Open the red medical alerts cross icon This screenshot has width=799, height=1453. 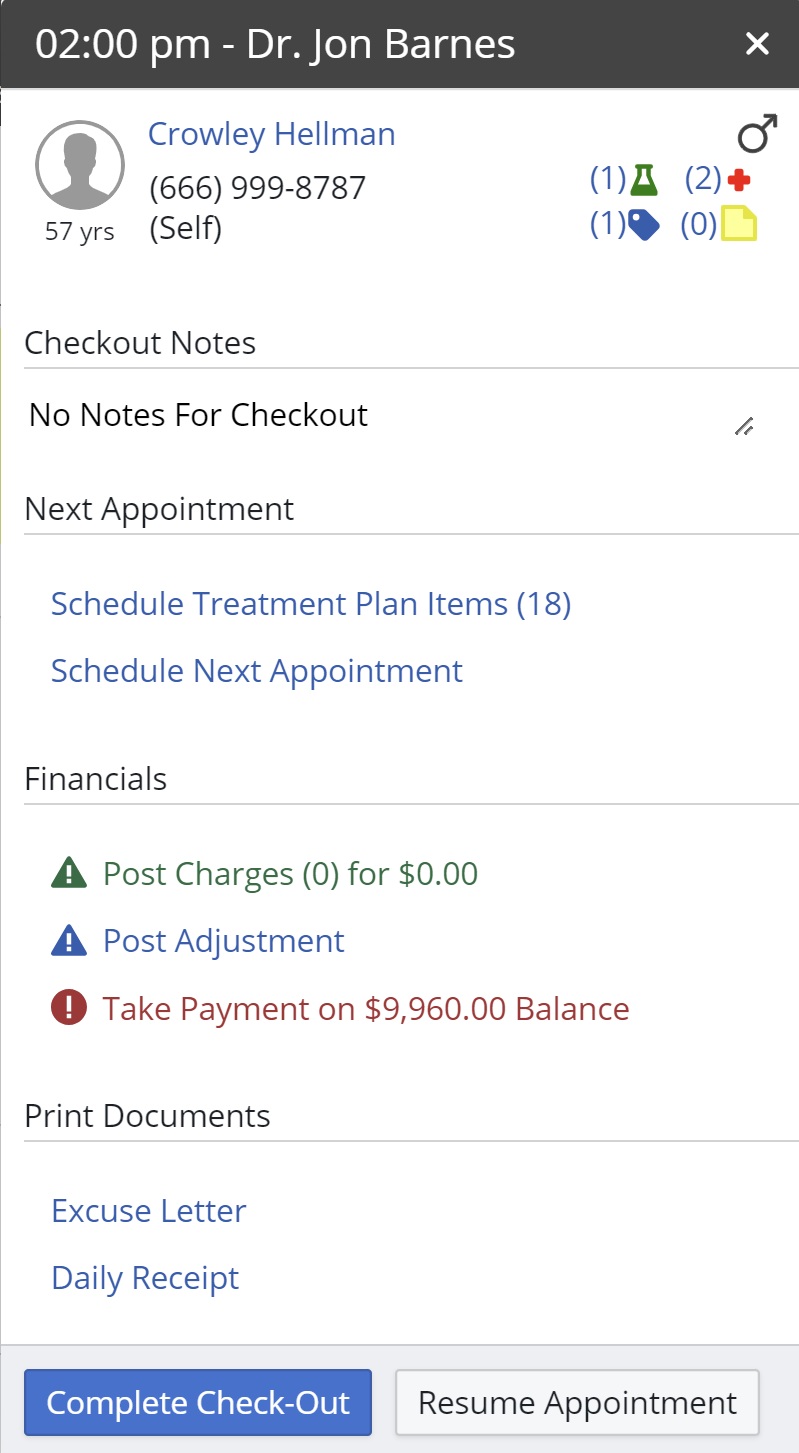pyautogui.click(x=739, y=180)
